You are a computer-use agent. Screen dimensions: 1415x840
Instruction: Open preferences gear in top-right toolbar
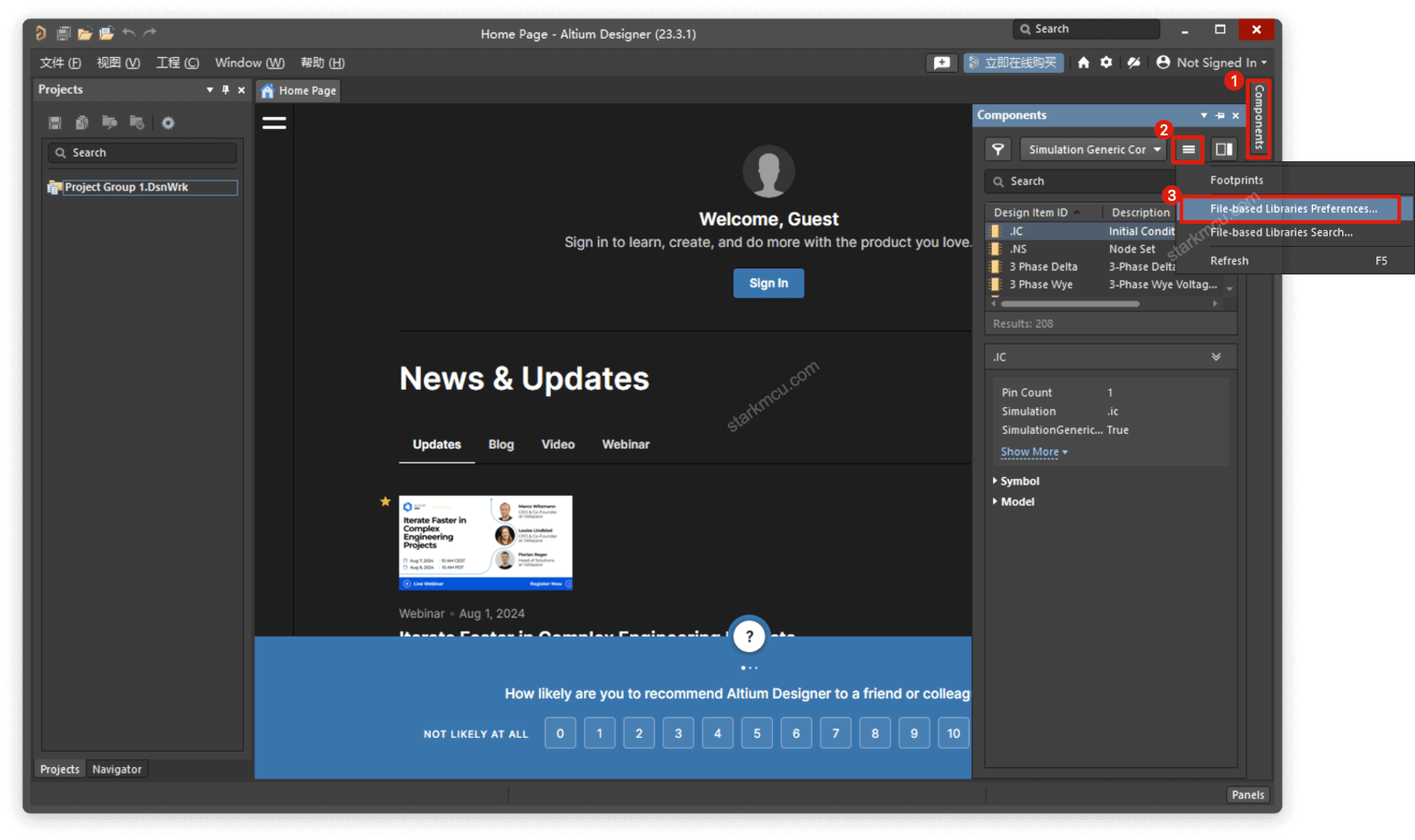tap(1106, 63)
